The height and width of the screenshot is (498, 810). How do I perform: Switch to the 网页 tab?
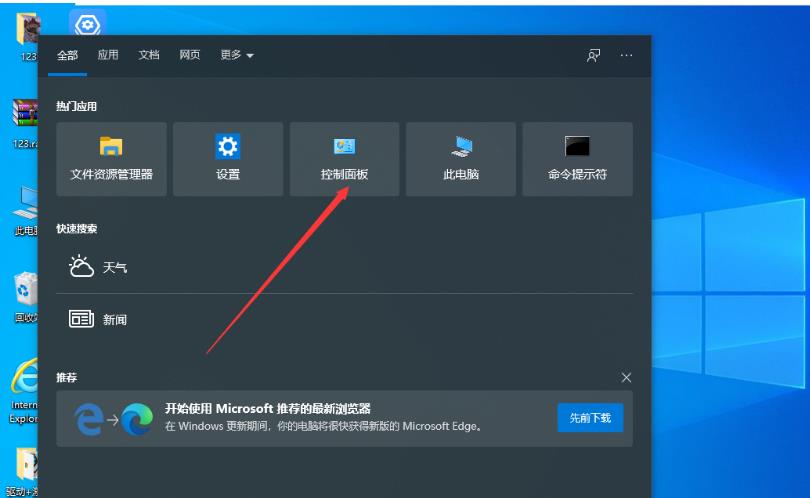tap(190, 55)
